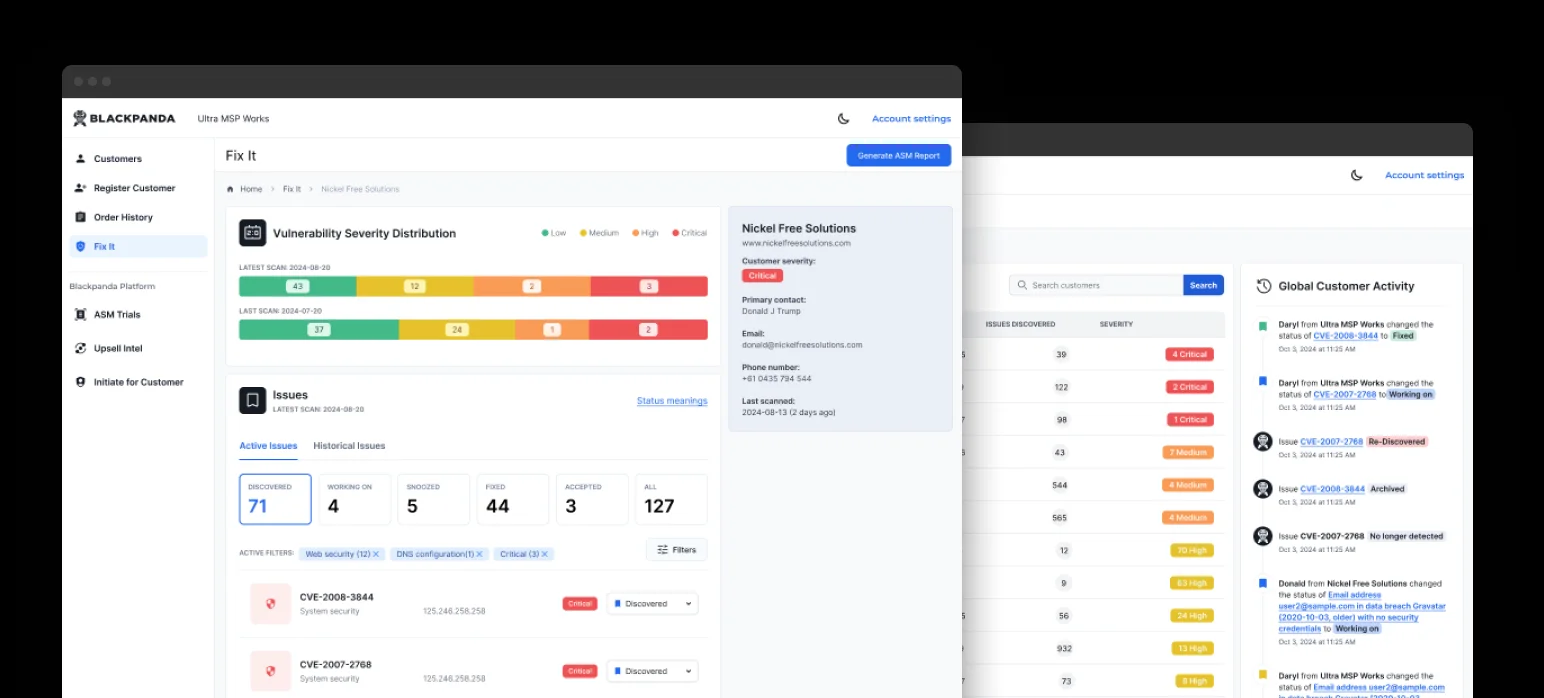Click the Search button in back window

pyautogui.click(x=1203, y=285)
